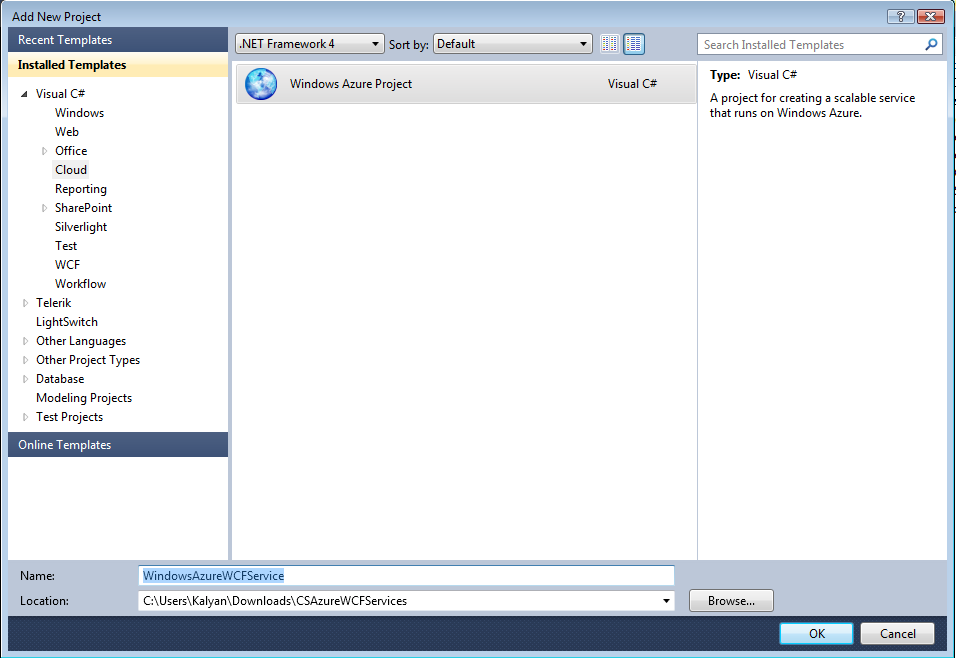Select the Reporting template category
This screenshot has height=658, width=956.
80,189
